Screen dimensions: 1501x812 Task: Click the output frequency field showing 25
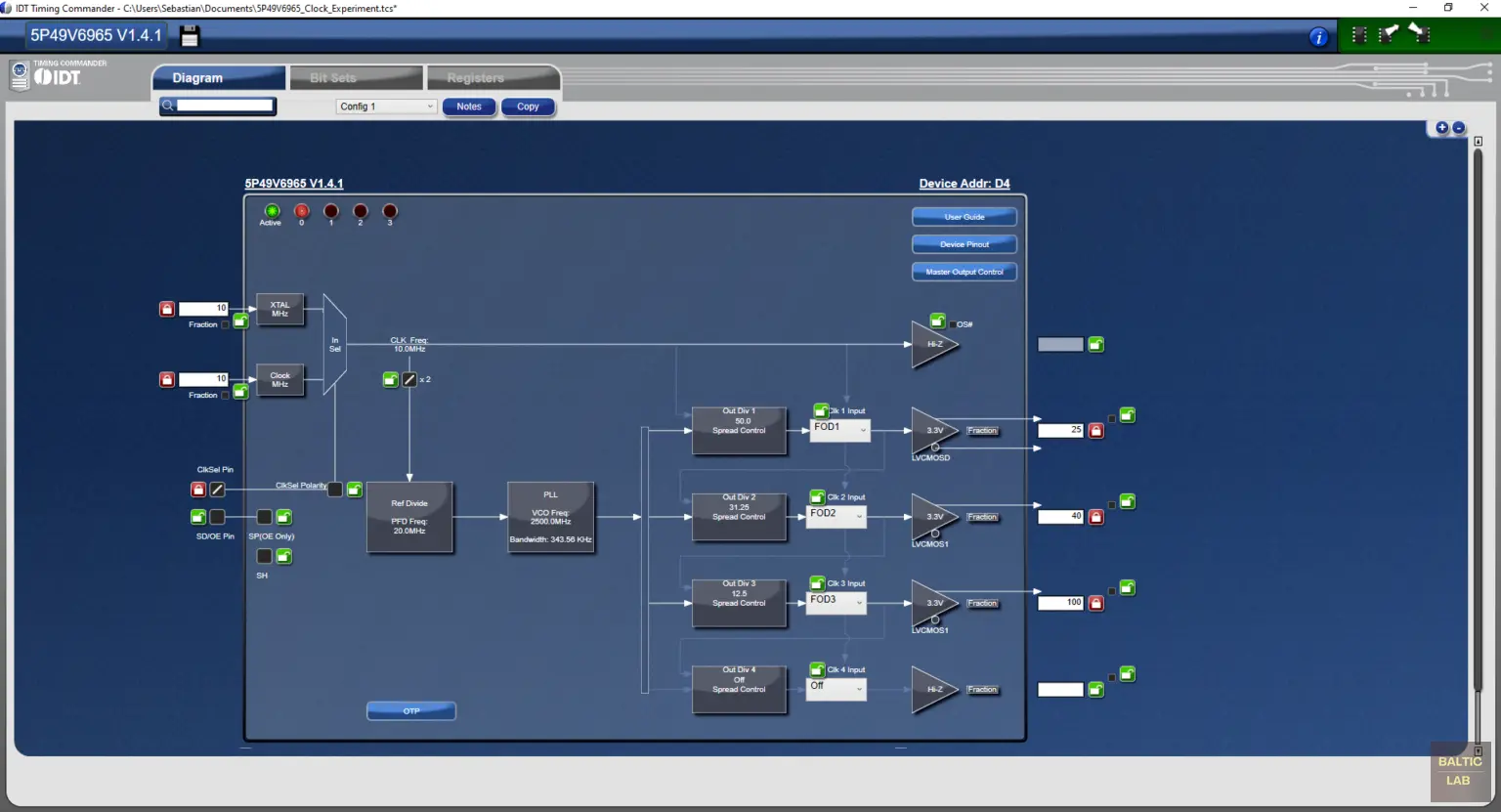1060,430
